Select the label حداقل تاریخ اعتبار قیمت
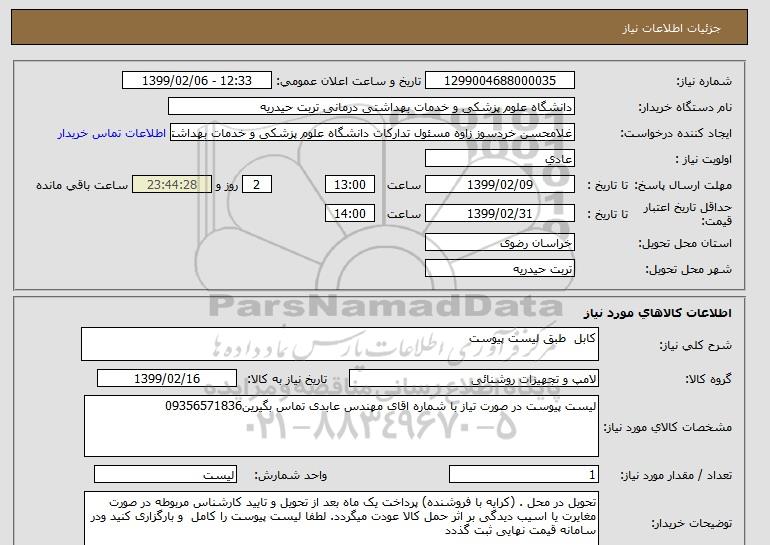 [688, 214]
